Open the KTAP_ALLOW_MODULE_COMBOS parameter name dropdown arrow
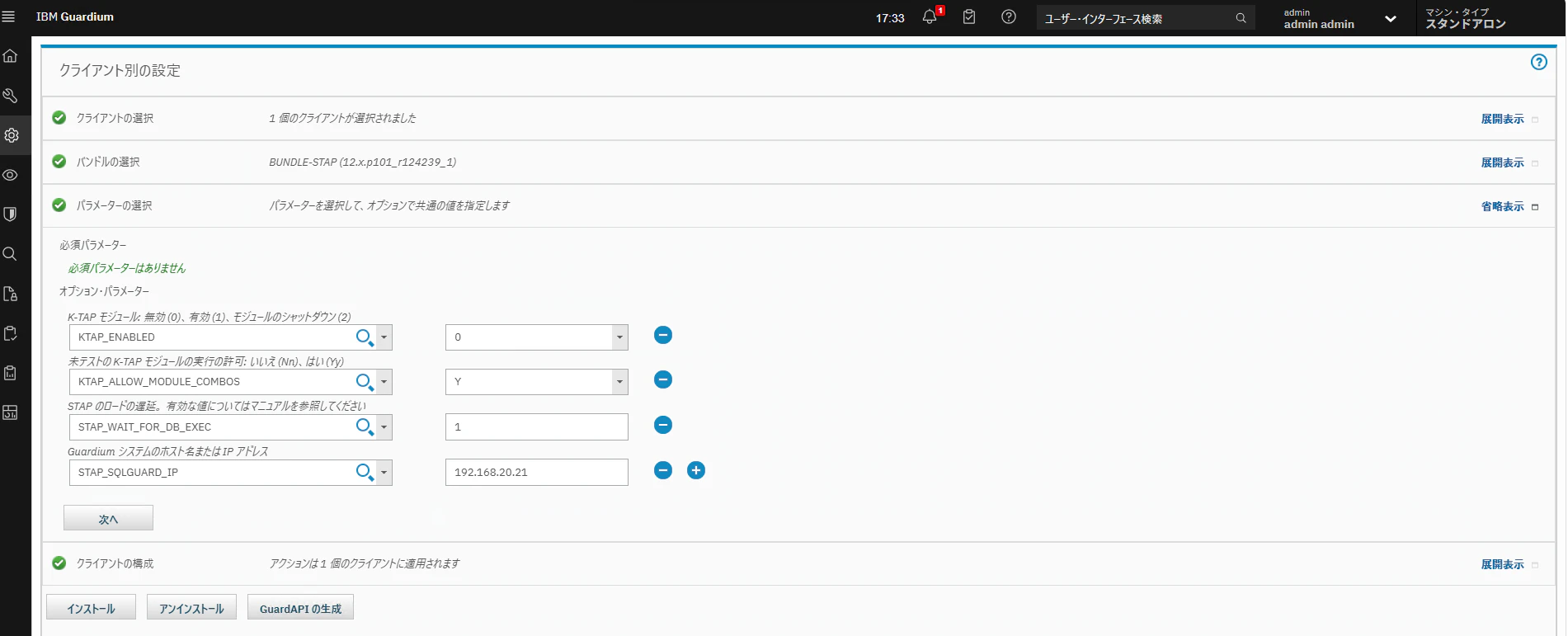Screen dimensions: 1568x636 [x=384, y=382]
